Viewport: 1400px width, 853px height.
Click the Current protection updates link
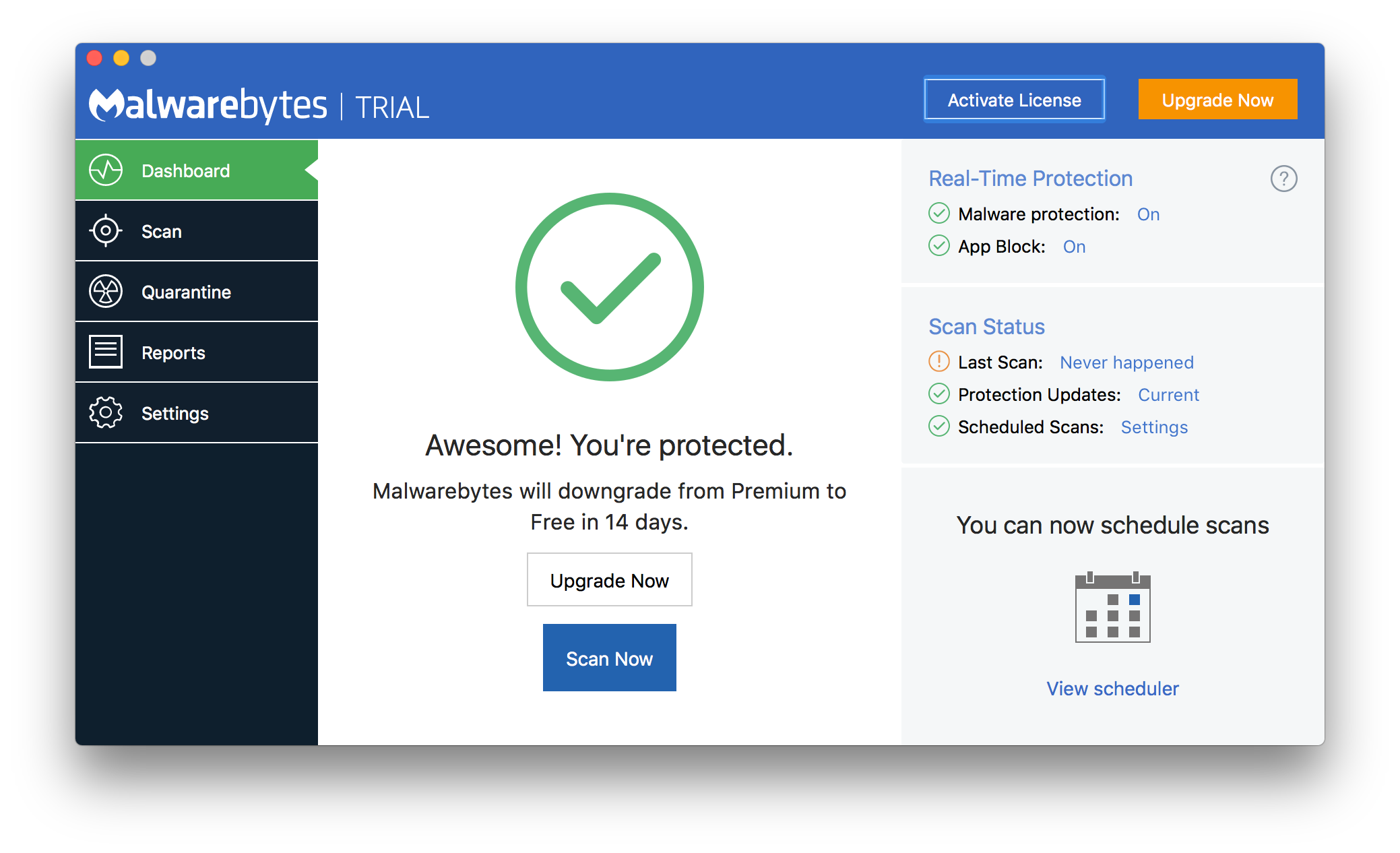click(x=1168, y=395)
